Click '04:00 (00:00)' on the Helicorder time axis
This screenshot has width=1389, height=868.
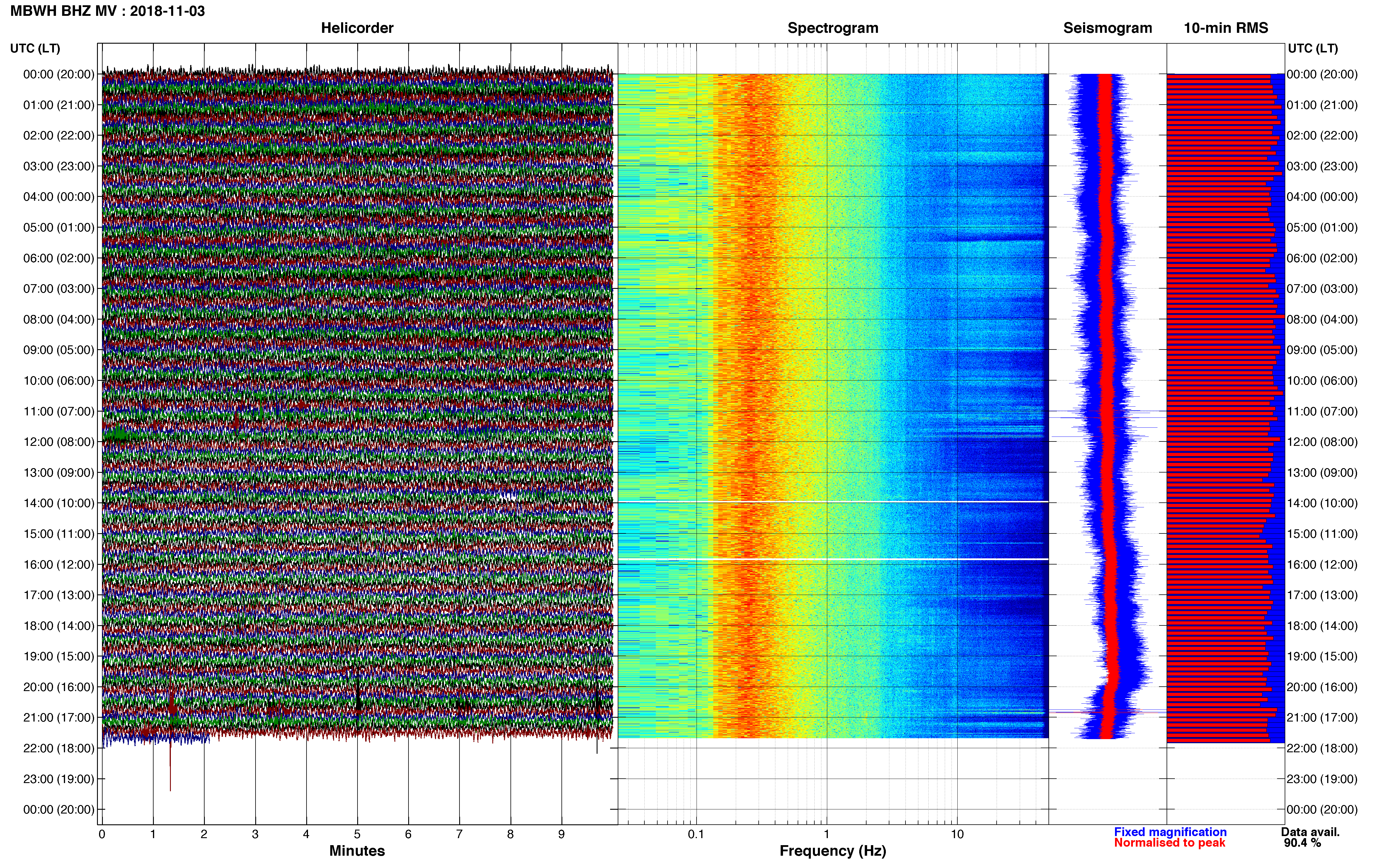pos(59,197)
